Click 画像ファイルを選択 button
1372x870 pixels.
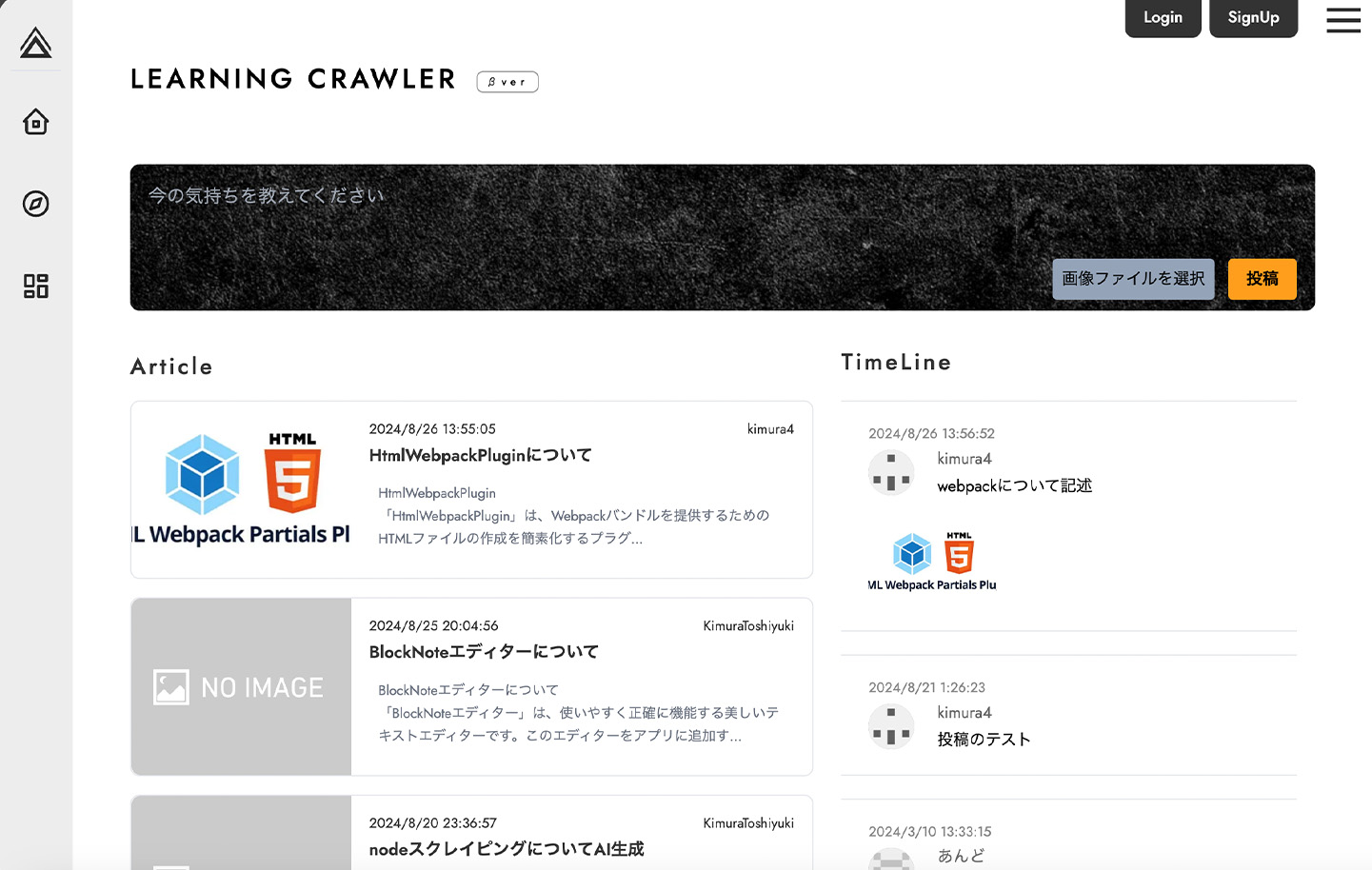(x=1133, y=279)
